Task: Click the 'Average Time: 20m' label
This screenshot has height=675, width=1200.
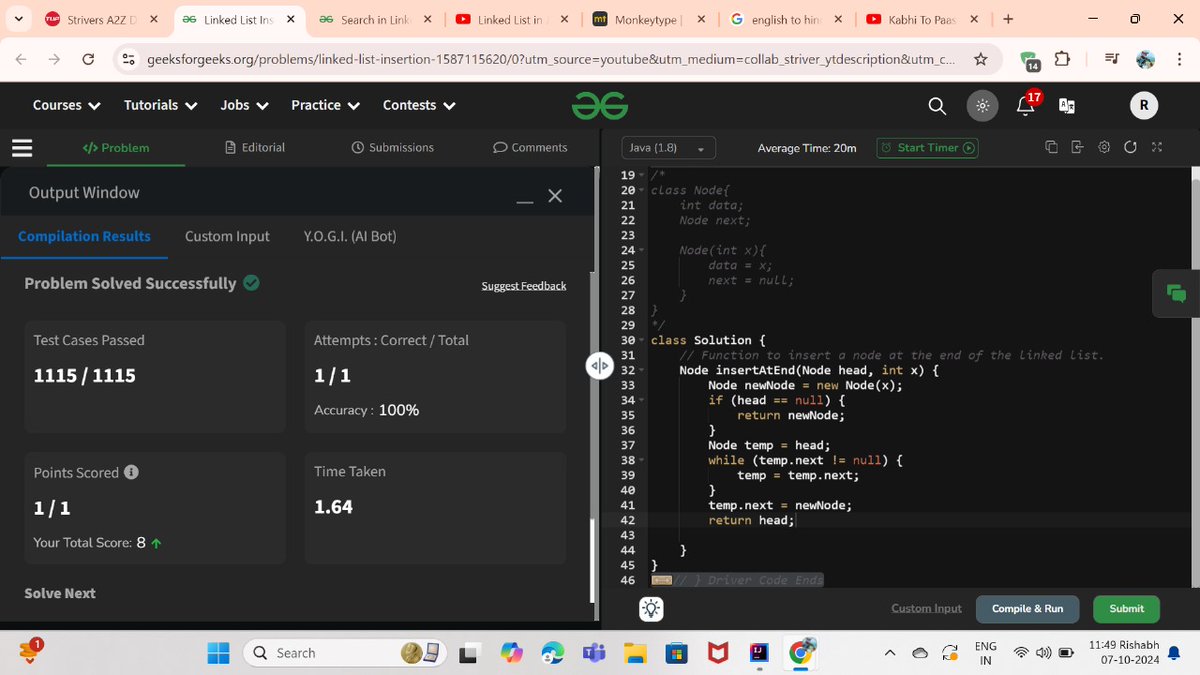Action: [807, 148]
